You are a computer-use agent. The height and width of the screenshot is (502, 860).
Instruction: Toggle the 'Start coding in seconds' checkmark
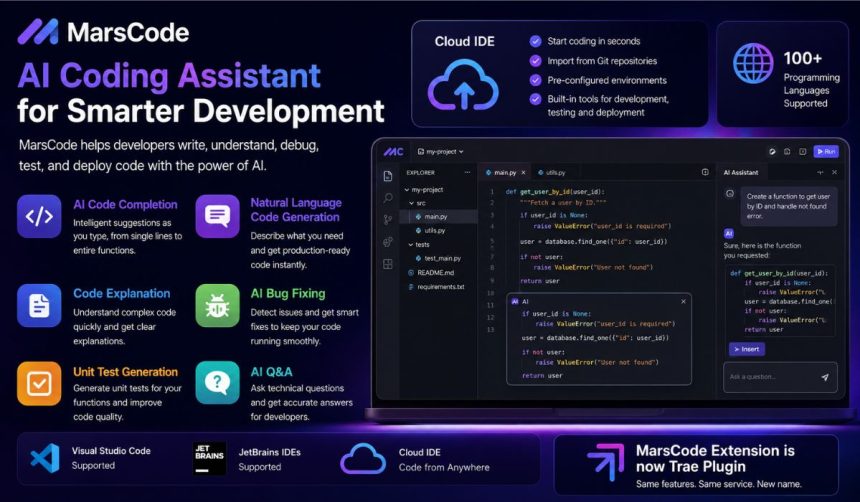coord(535,41)
